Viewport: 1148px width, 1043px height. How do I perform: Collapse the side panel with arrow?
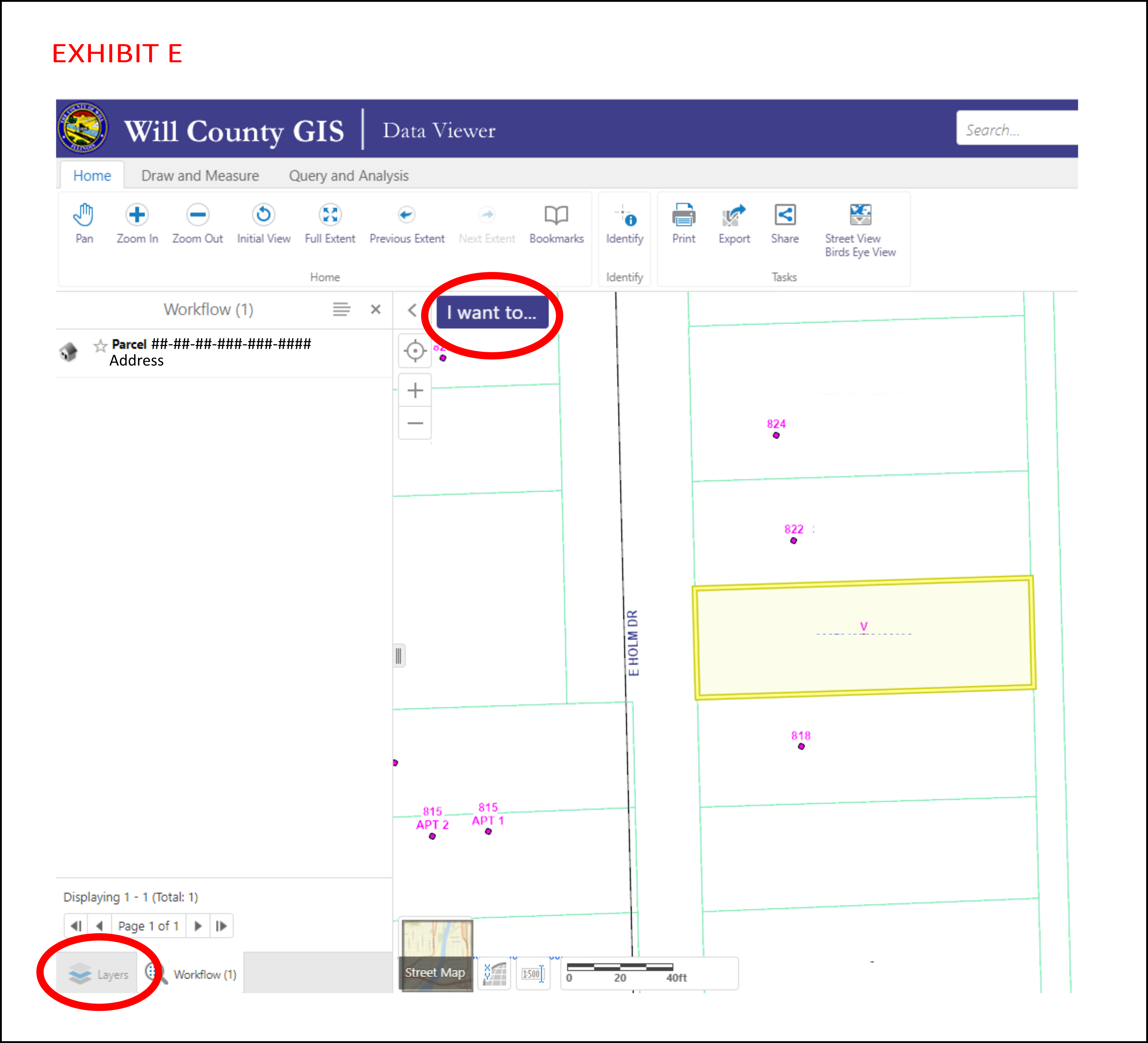click(x=412, y=310)
